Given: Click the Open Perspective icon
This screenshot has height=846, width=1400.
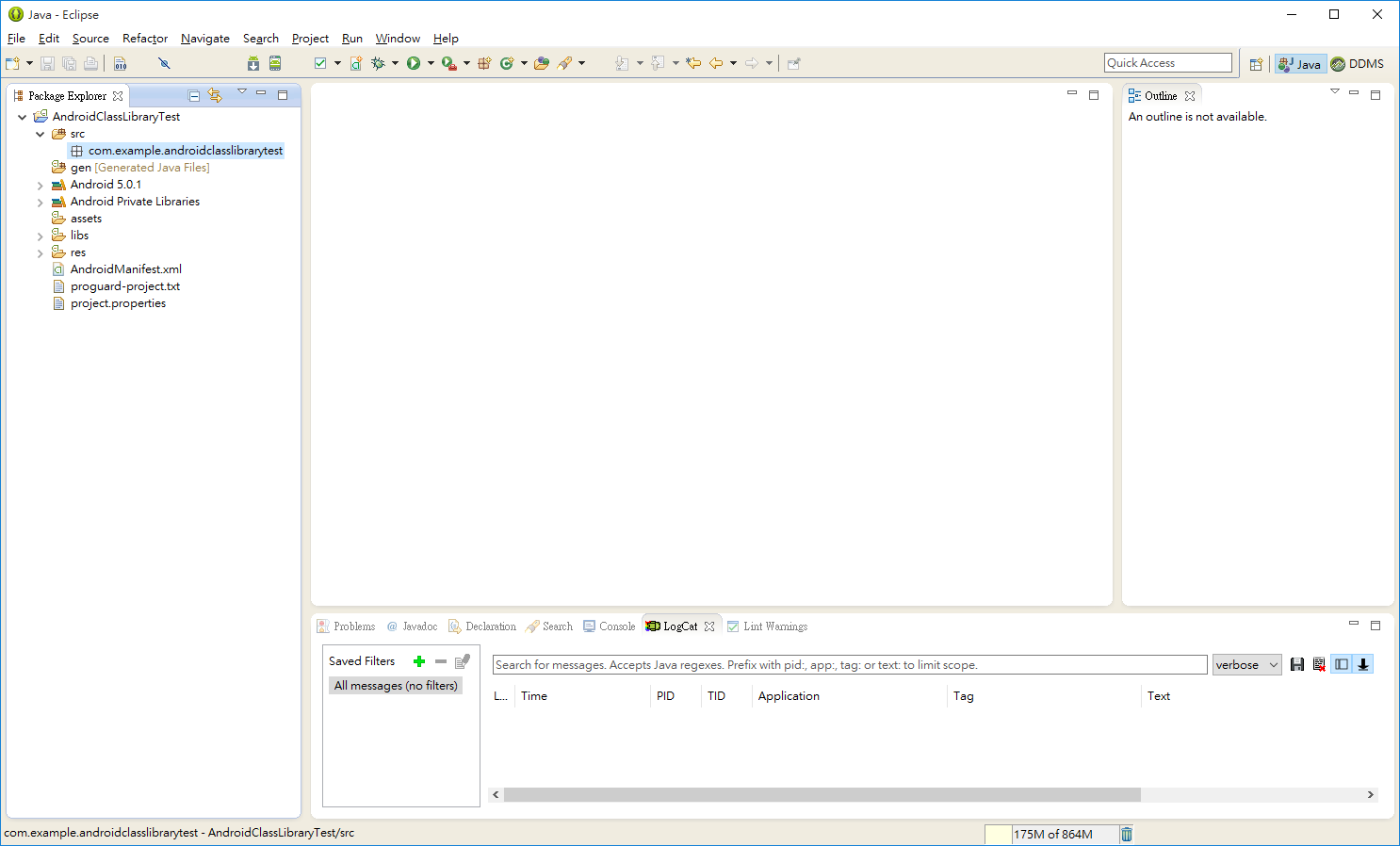Looking at the screenshot, I should coord(1256,64).
